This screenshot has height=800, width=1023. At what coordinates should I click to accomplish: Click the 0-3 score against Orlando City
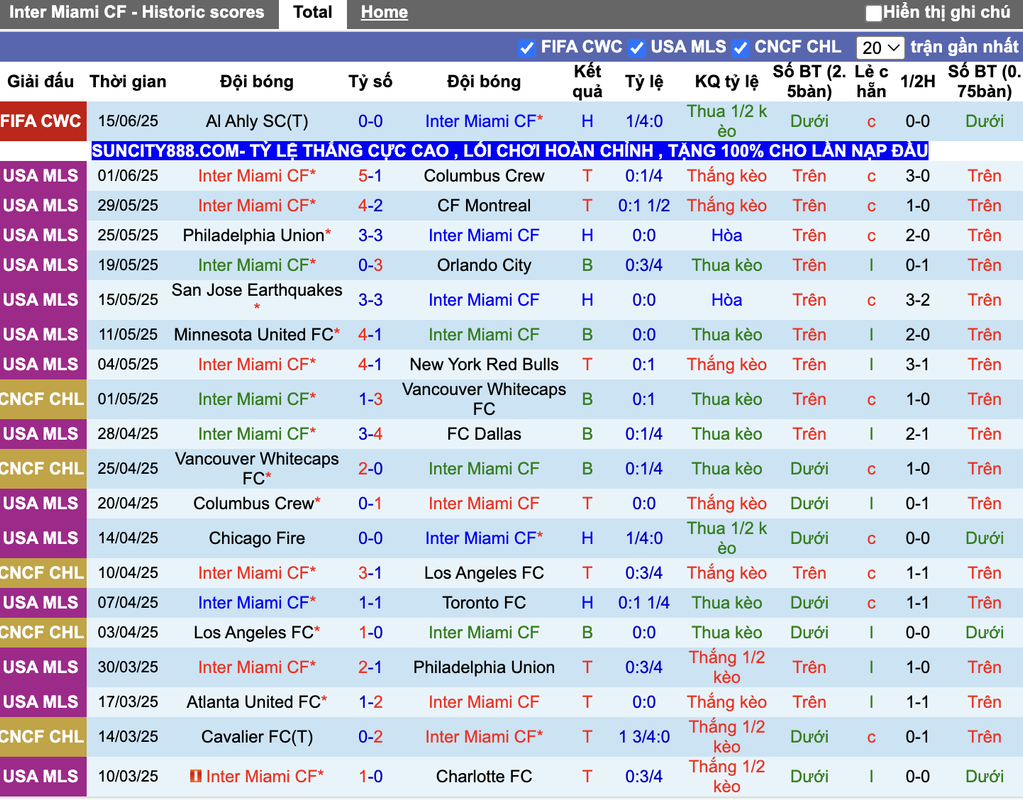click(370, 266)
